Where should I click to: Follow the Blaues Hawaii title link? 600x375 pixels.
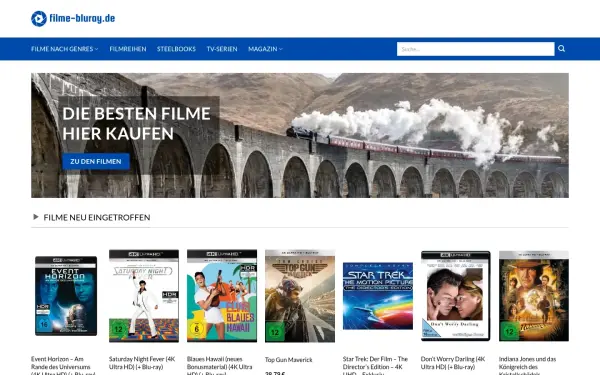220,366
